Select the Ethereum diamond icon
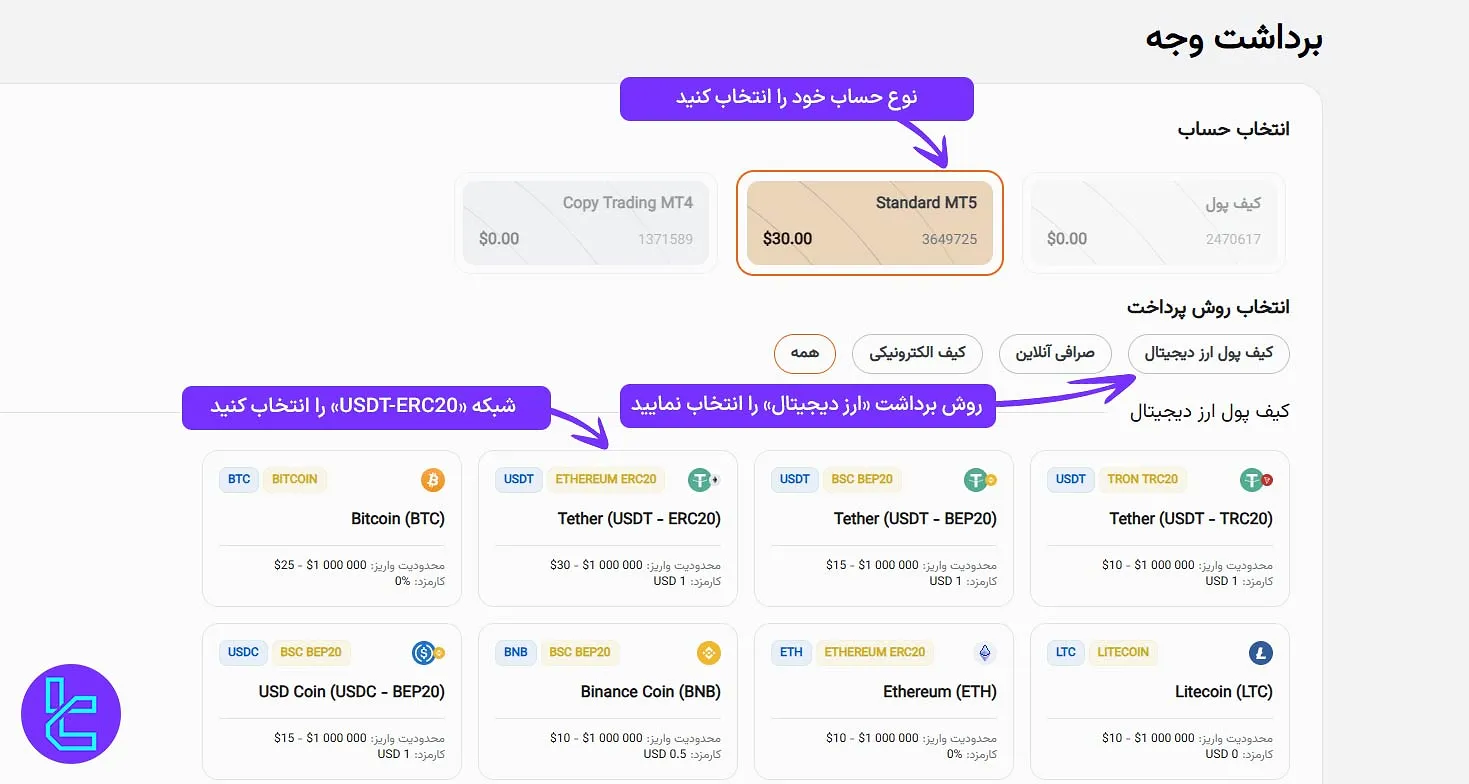1469x784 pixels. point(983,652)
